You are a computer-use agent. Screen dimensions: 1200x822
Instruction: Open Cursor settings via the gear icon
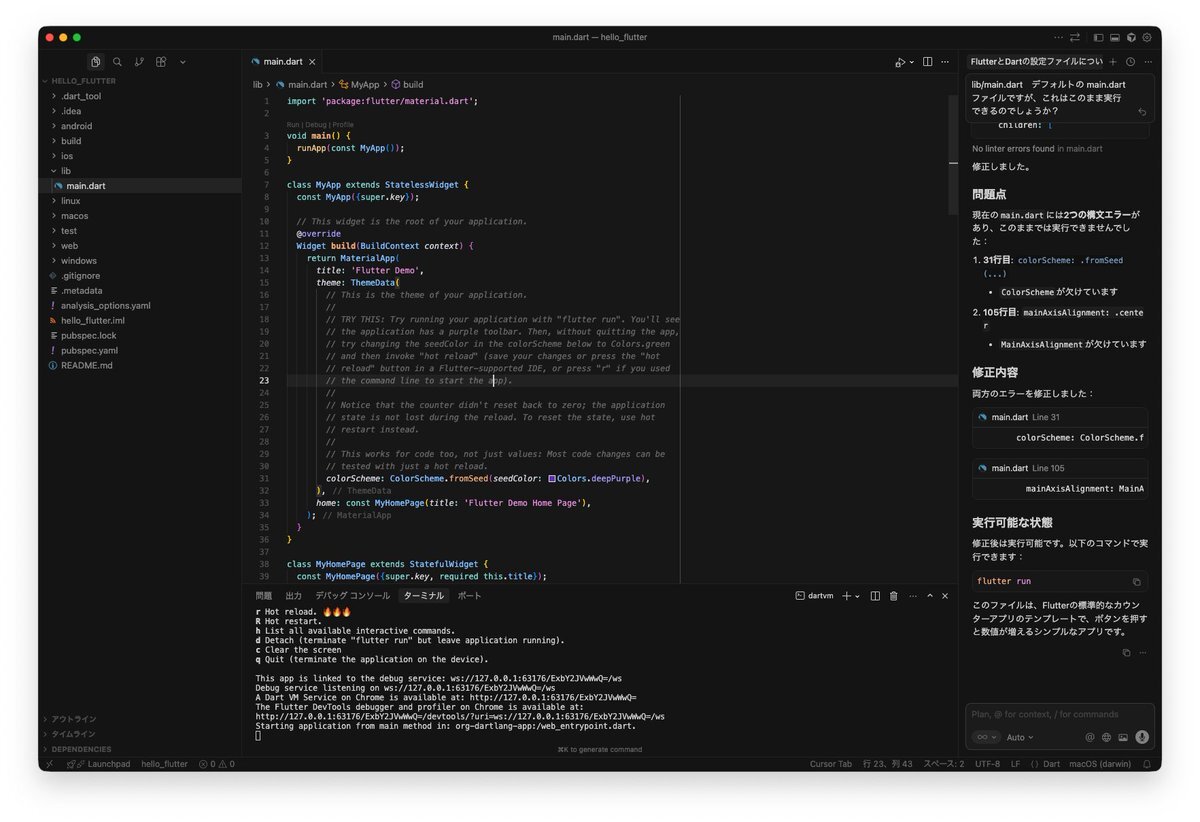coord(1146,37)
